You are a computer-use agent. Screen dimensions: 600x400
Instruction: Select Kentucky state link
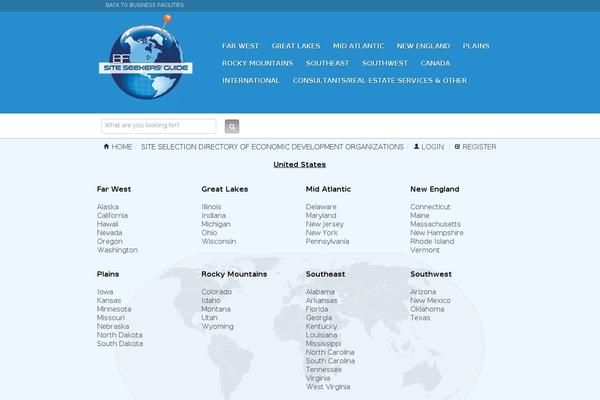[321, 327]
